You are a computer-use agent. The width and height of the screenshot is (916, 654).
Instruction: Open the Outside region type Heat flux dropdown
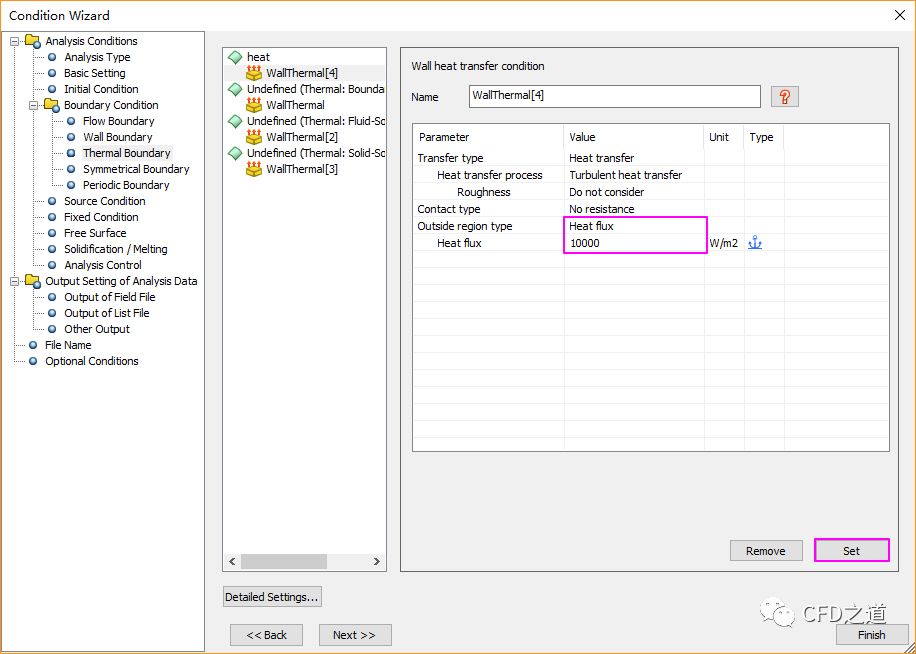[634, 226]
